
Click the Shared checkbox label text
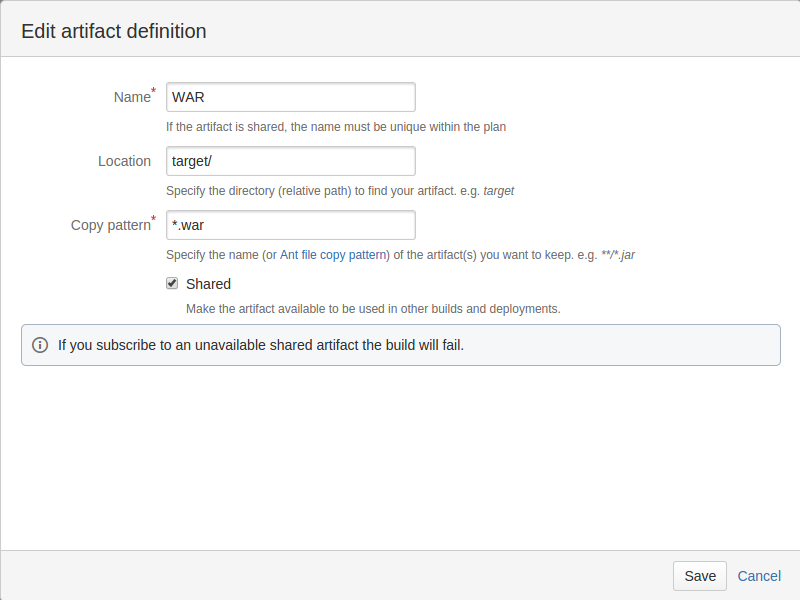[208, 284]
